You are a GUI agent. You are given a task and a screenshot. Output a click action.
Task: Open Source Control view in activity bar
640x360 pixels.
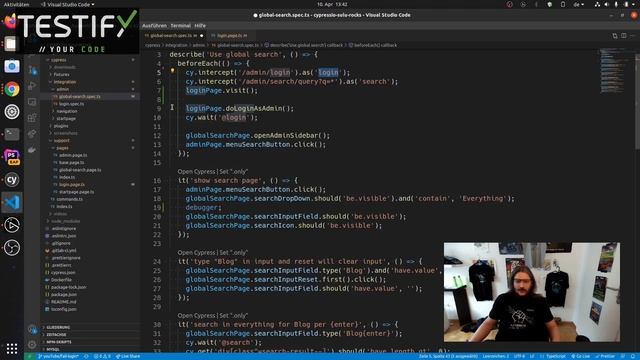point(32,71)
